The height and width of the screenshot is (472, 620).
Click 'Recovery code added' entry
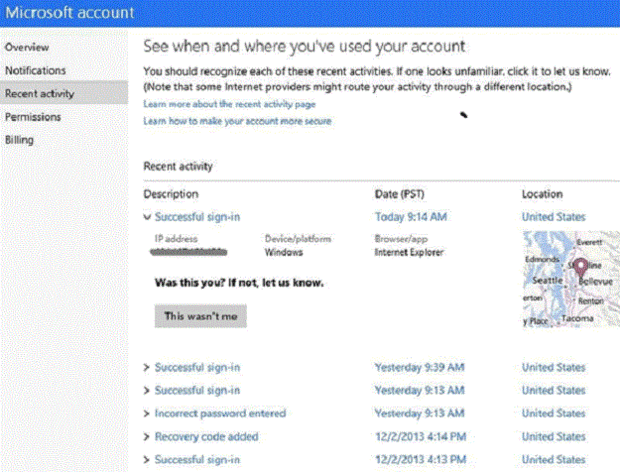pos(206,437)
